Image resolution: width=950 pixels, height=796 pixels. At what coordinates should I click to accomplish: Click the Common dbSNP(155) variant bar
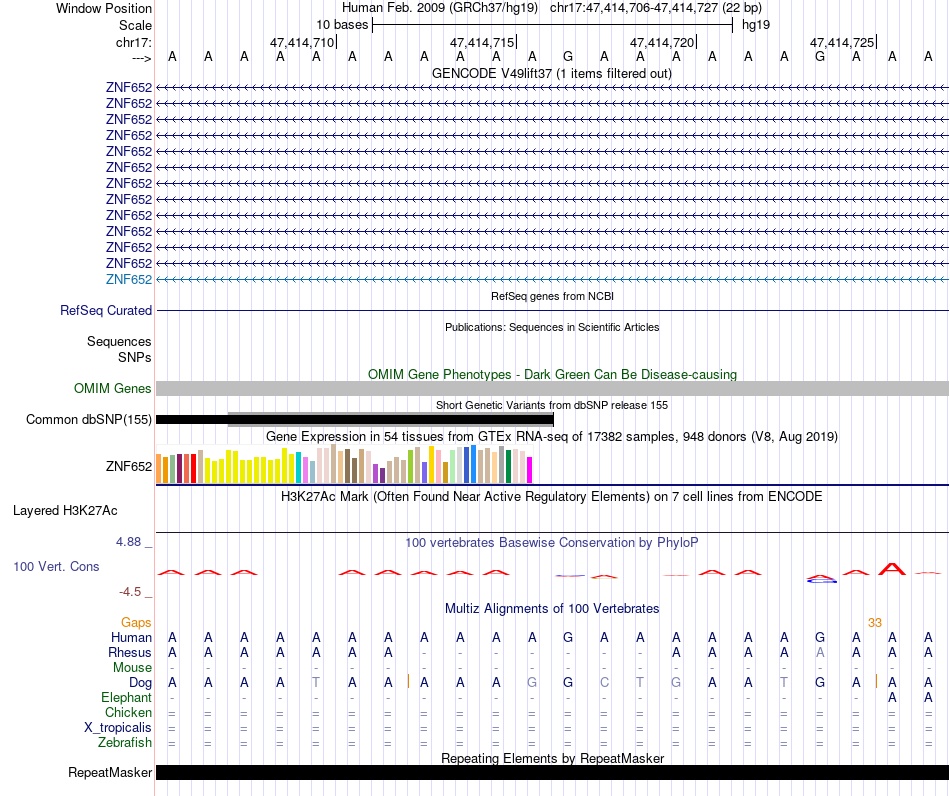[354, 419]
